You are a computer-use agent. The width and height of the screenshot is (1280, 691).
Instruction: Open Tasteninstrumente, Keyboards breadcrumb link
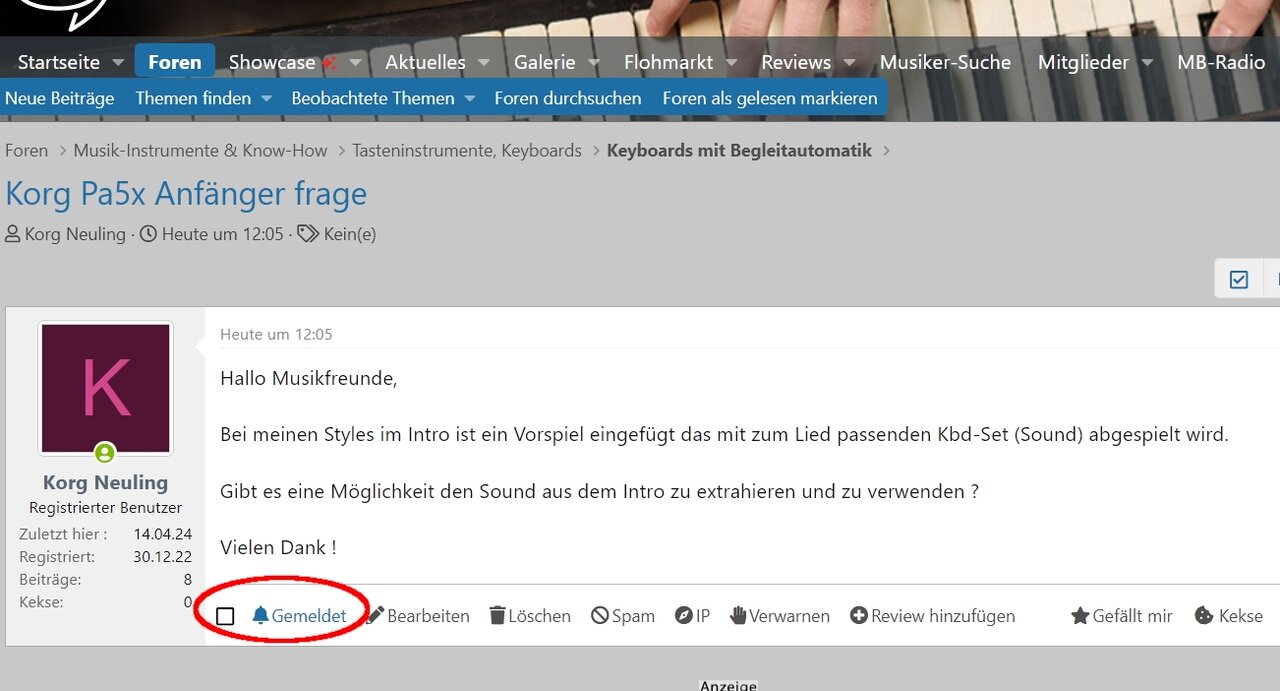(467, 151)
